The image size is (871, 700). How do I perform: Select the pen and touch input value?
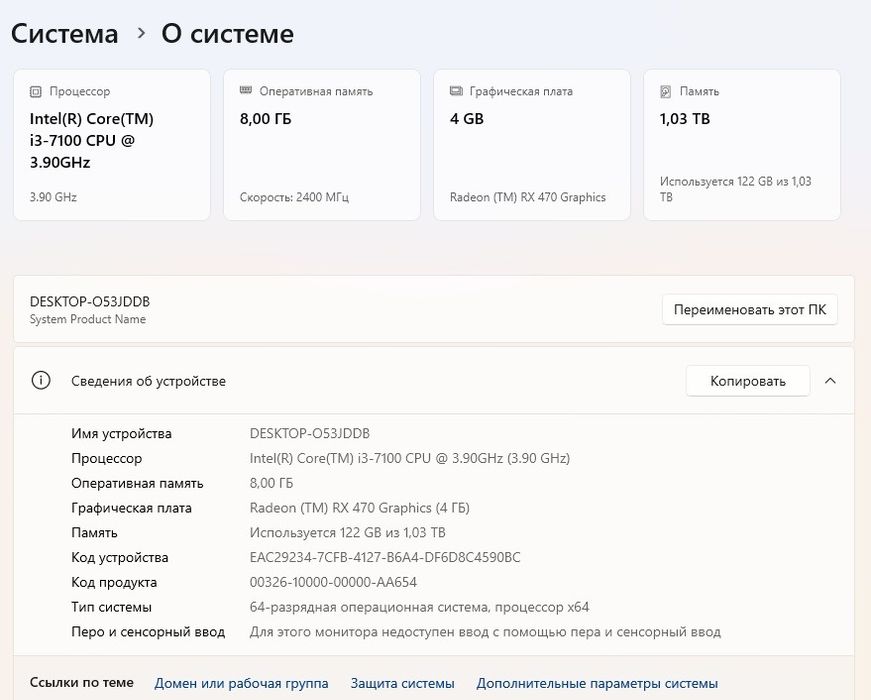(x=485, y=632)
